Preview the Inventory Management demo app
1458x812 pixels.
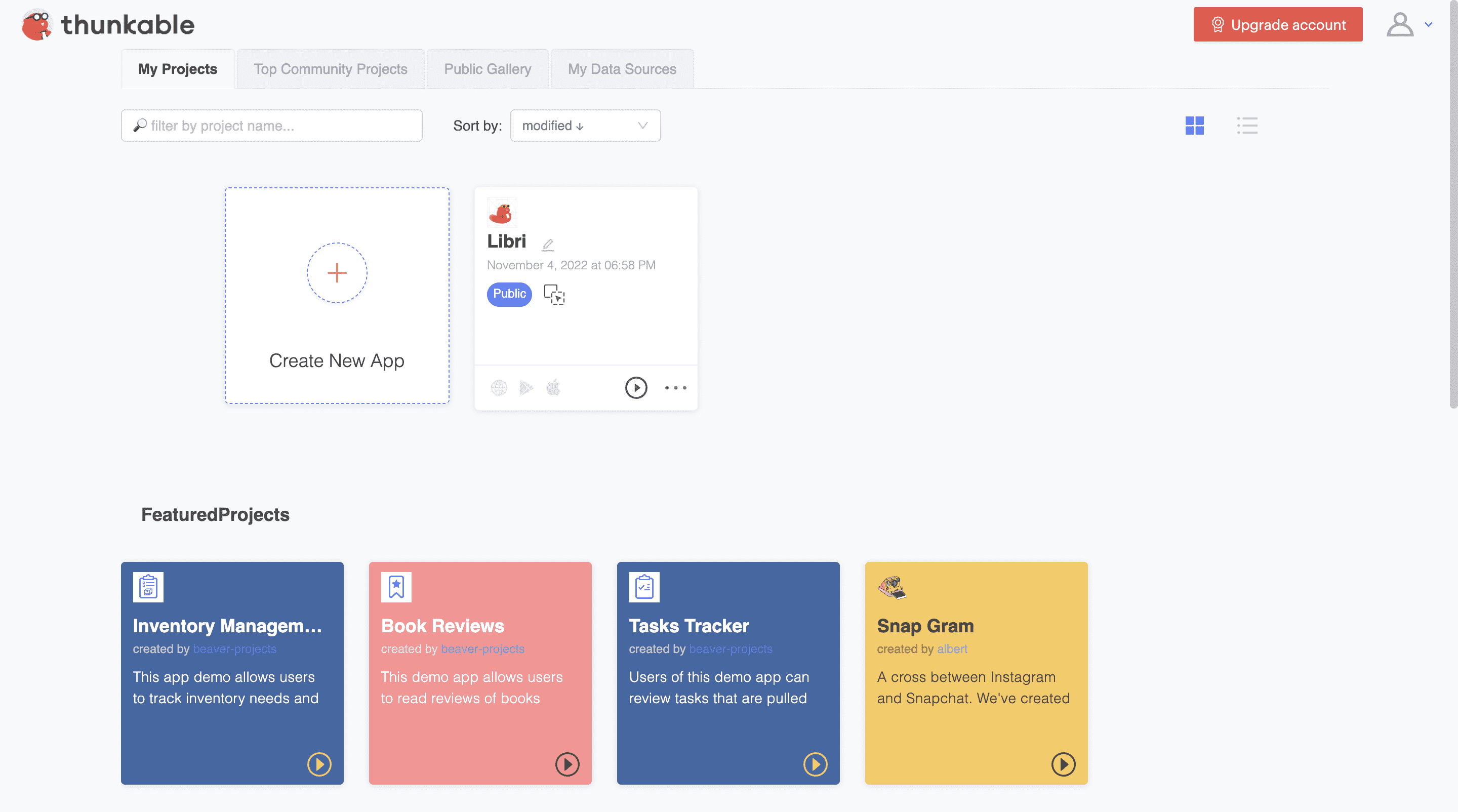(x=319, y=764)
